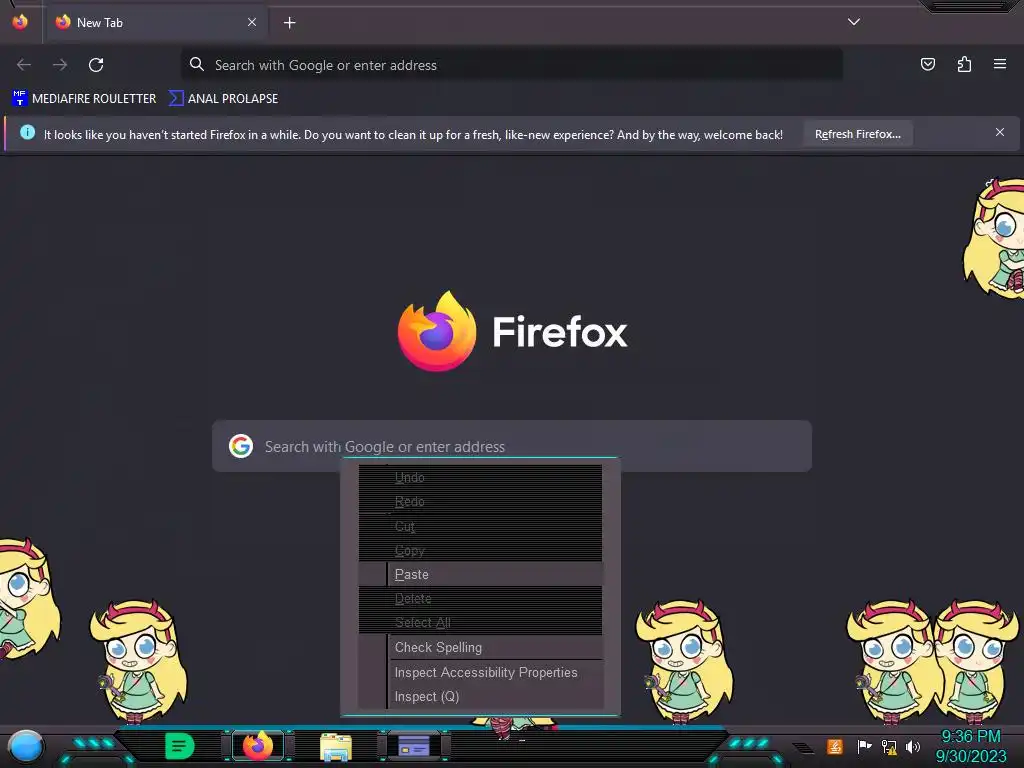Open the second bookmark in bookmarks toolbar

click(x=223, y=99)
